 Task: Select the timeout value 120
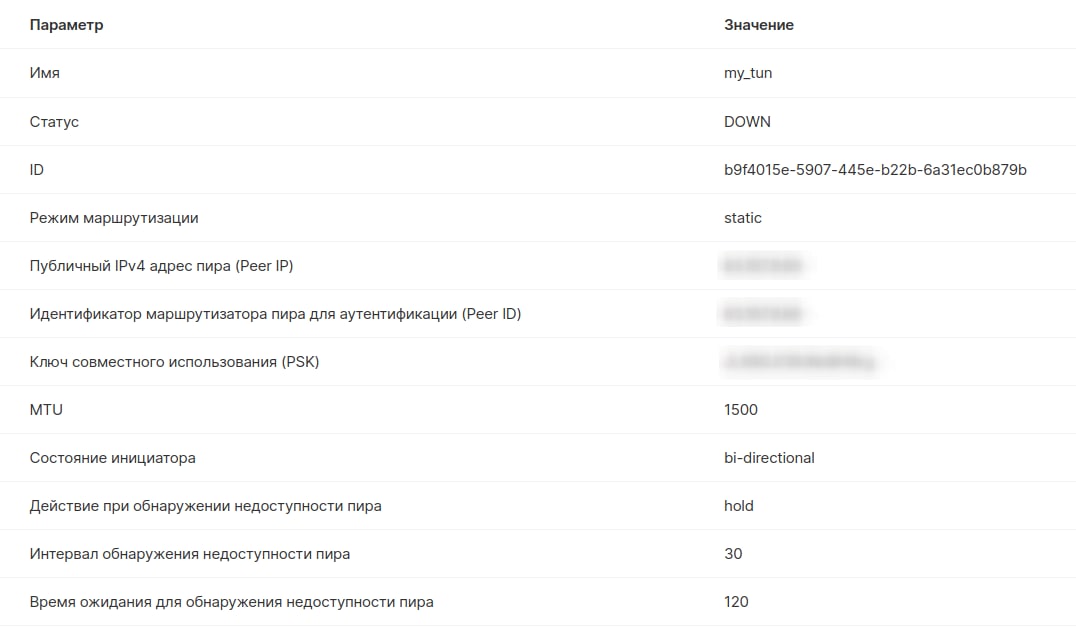coord(736,602)
